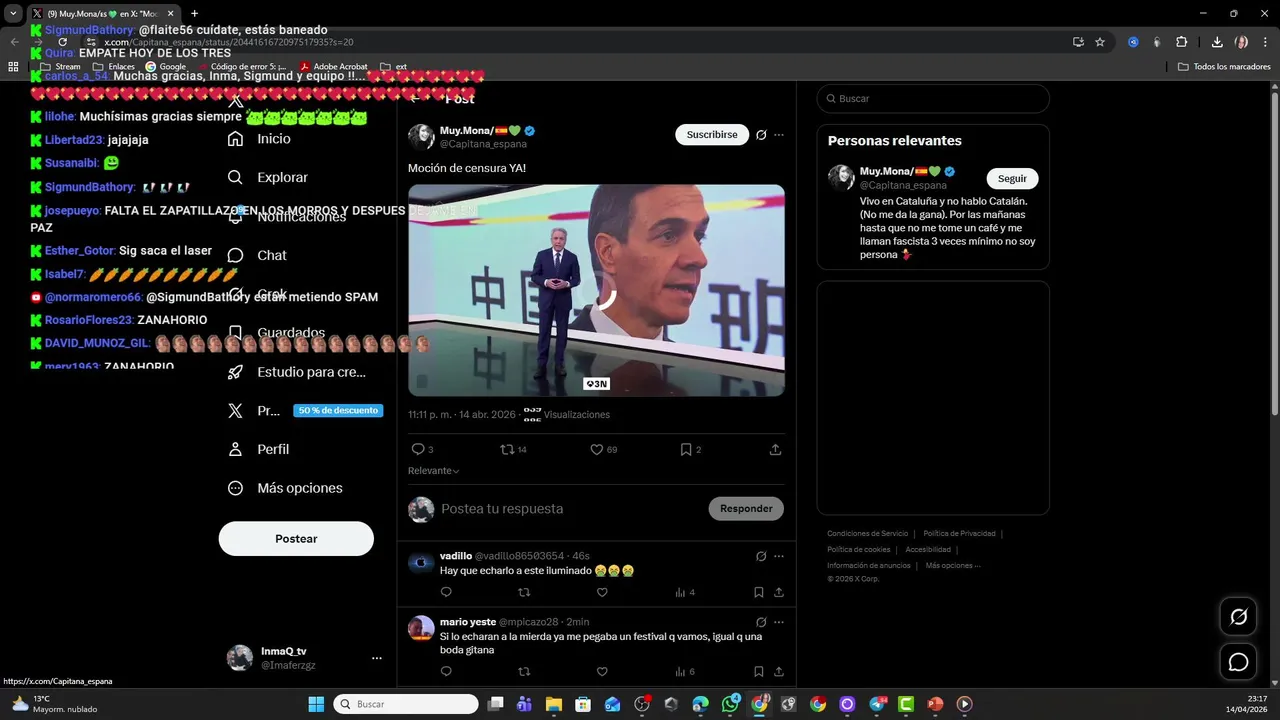This screenshot has width=1280, height=720.
Task: Repost vadillo's reply
Action: coord(524,592)
